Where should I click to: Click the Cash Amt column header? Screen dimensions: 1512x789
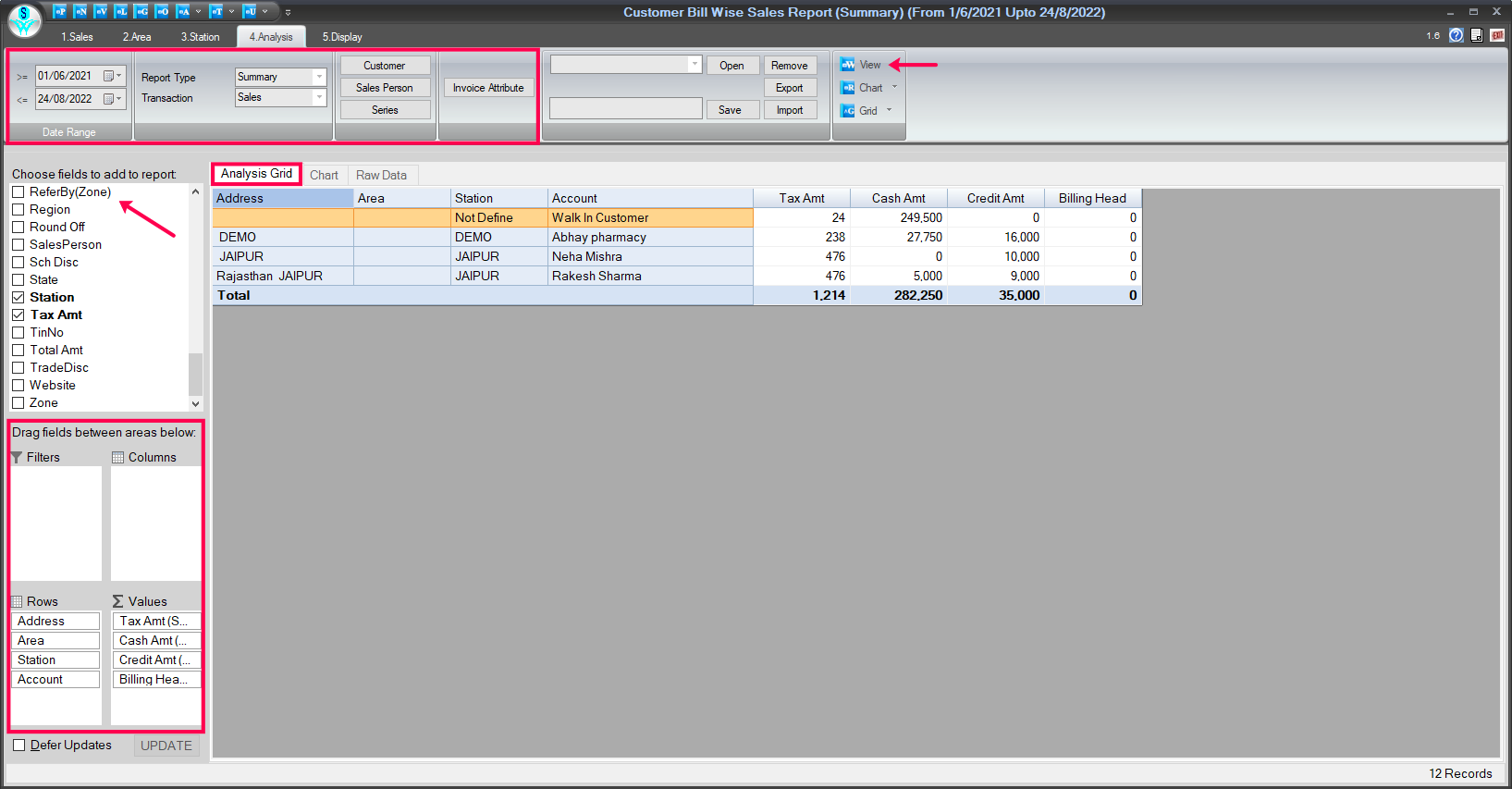tap(898, 198)
